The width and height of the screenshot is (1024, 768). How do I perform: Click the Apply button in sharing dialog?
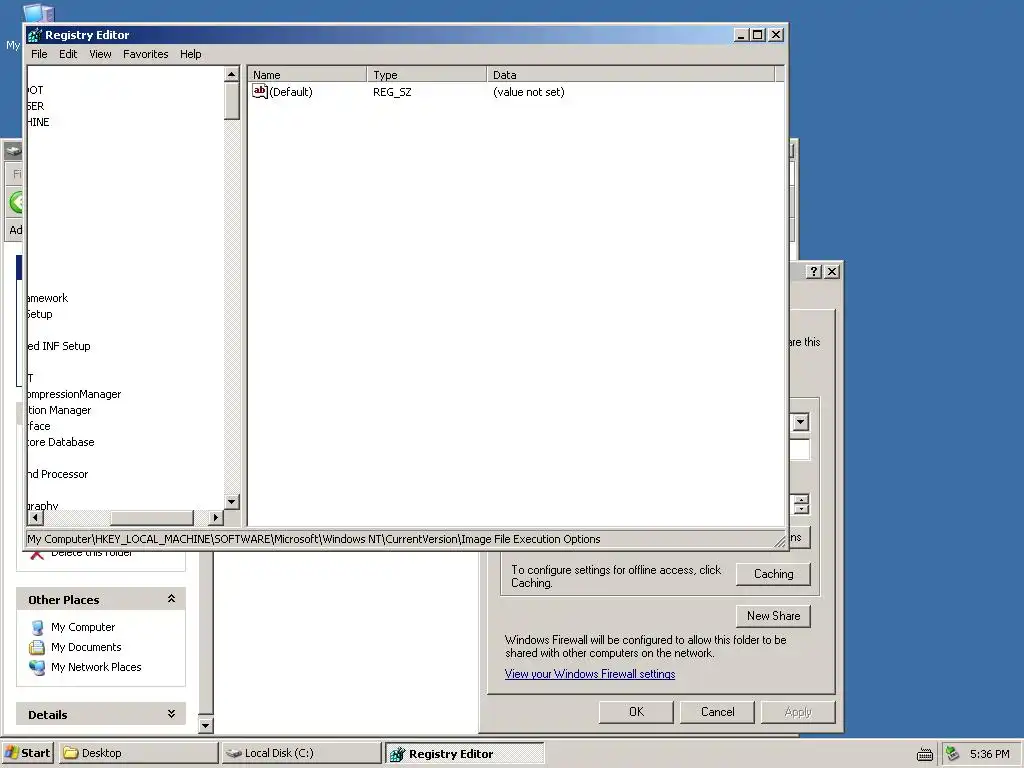[x=798, y=712]
